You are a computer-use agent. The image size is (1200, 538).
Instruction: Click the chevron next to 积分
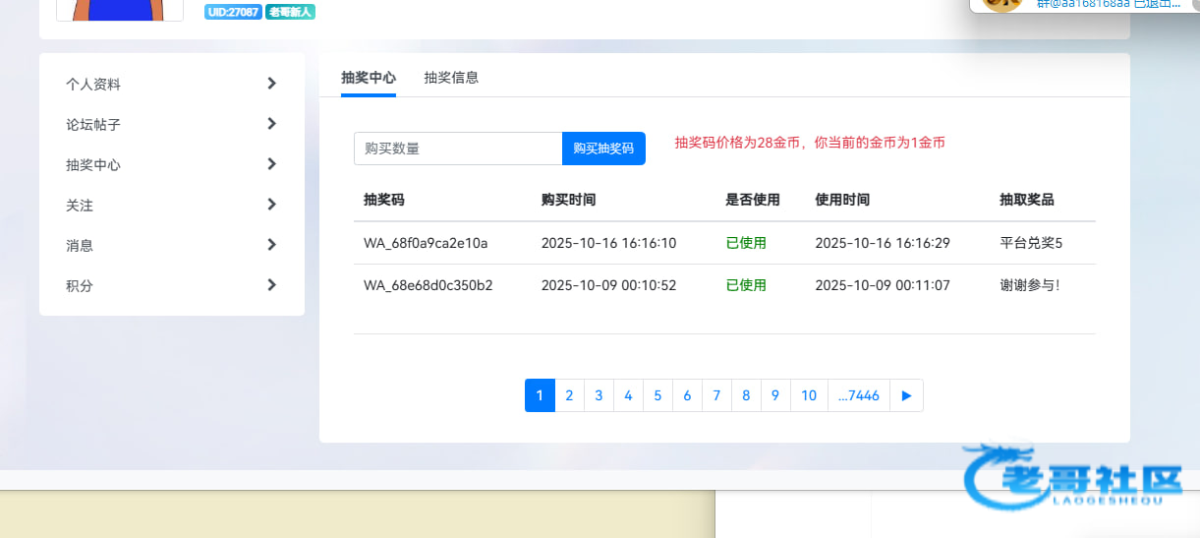coord(271,285)
